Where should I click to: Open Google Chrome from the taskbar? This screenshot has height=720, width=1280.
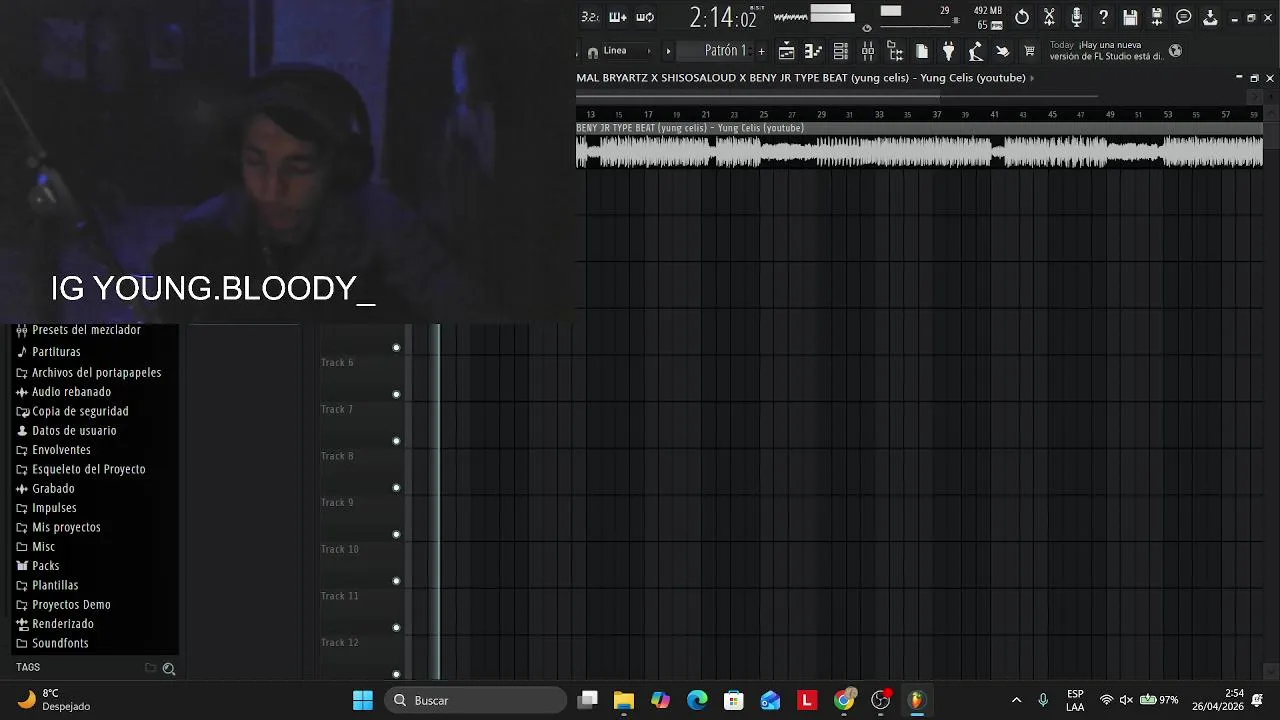click(844, 700)
